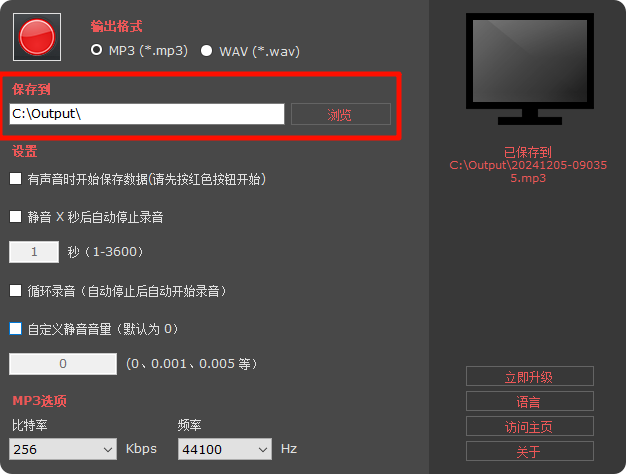This screenshot has height=474, width=626.
Task: Select WAV (*.wav) output format
Action: click(206, 51)
